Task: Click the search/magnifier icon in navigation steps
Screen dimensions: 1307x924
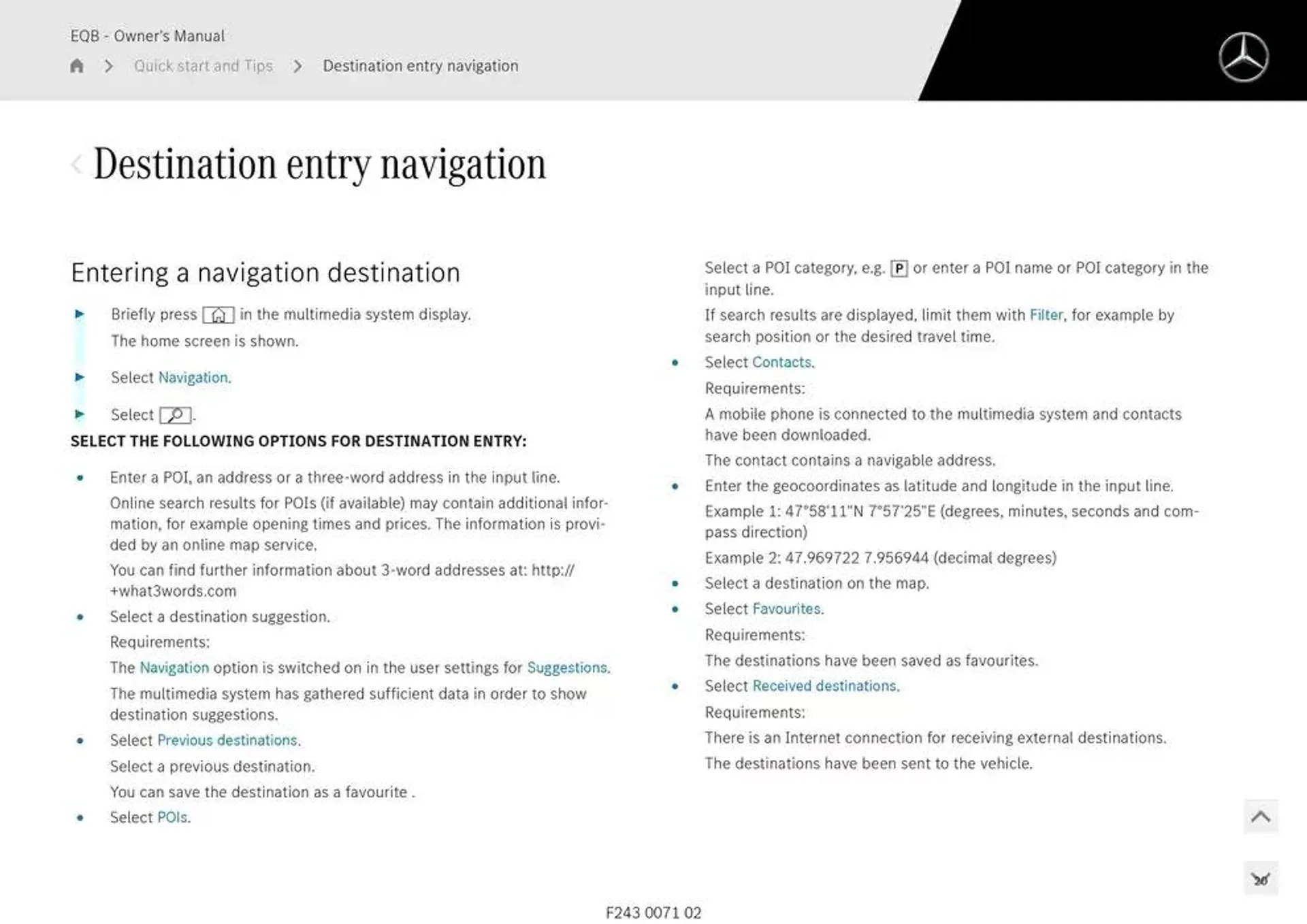Action: coord(177,414)
